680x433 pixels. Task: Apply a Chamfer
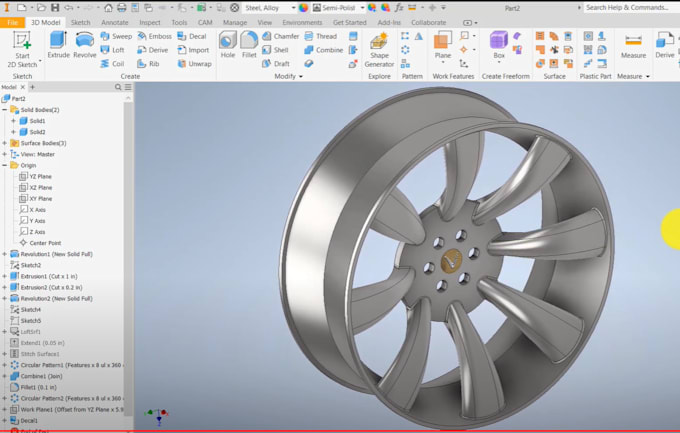click(281, 36)
